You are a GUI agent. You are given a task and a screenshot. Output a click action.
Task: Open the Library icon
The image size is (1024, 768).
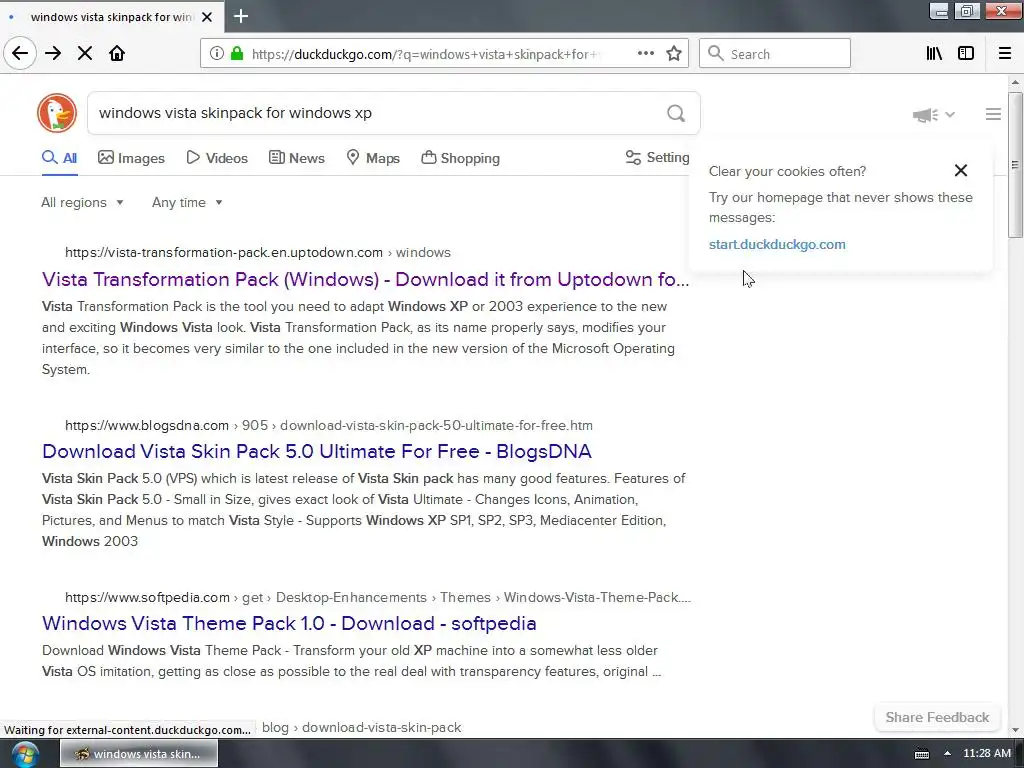pos(934,54)
